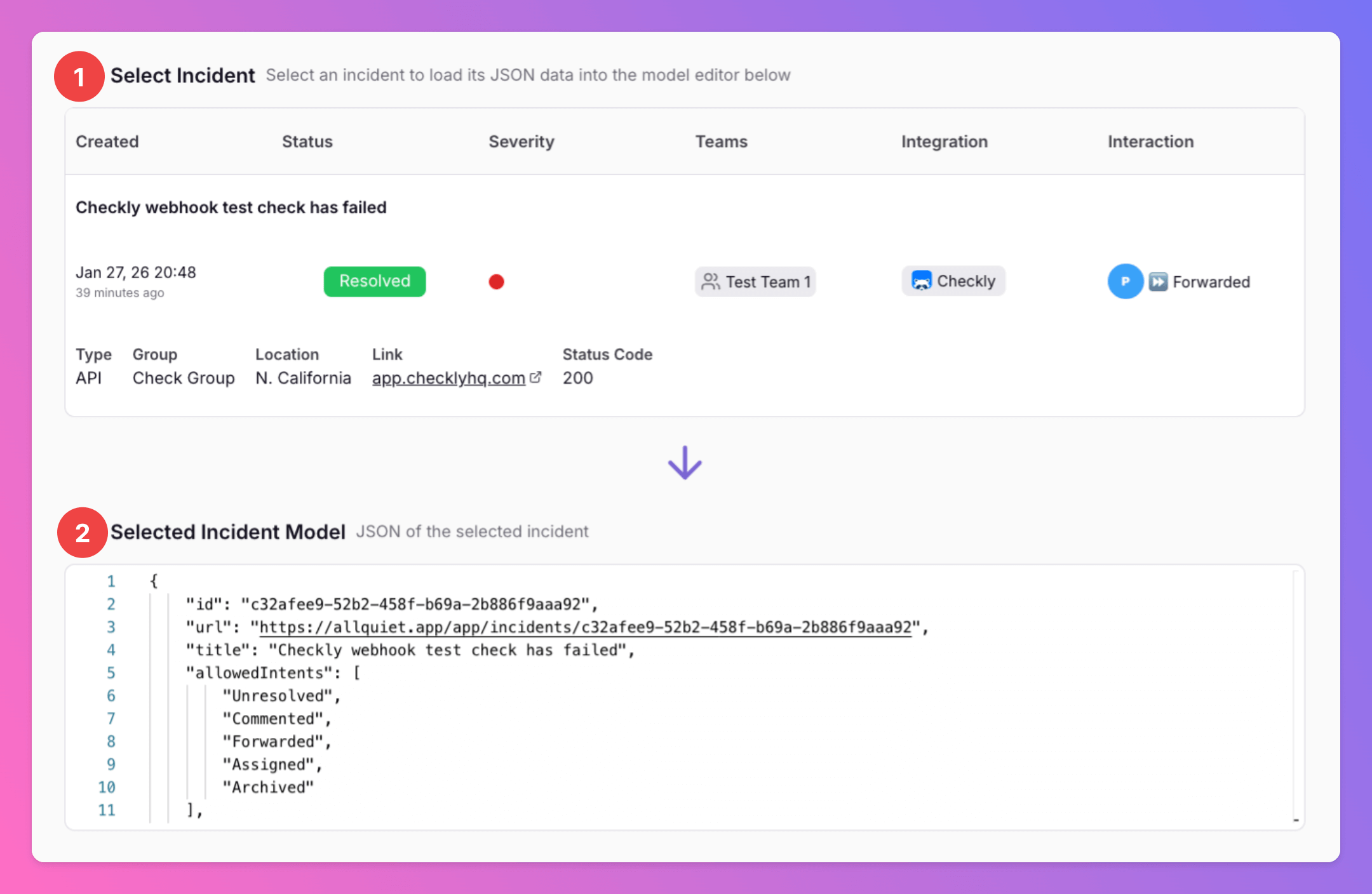Click the red step 1 badge

click(x=79, y=77)
